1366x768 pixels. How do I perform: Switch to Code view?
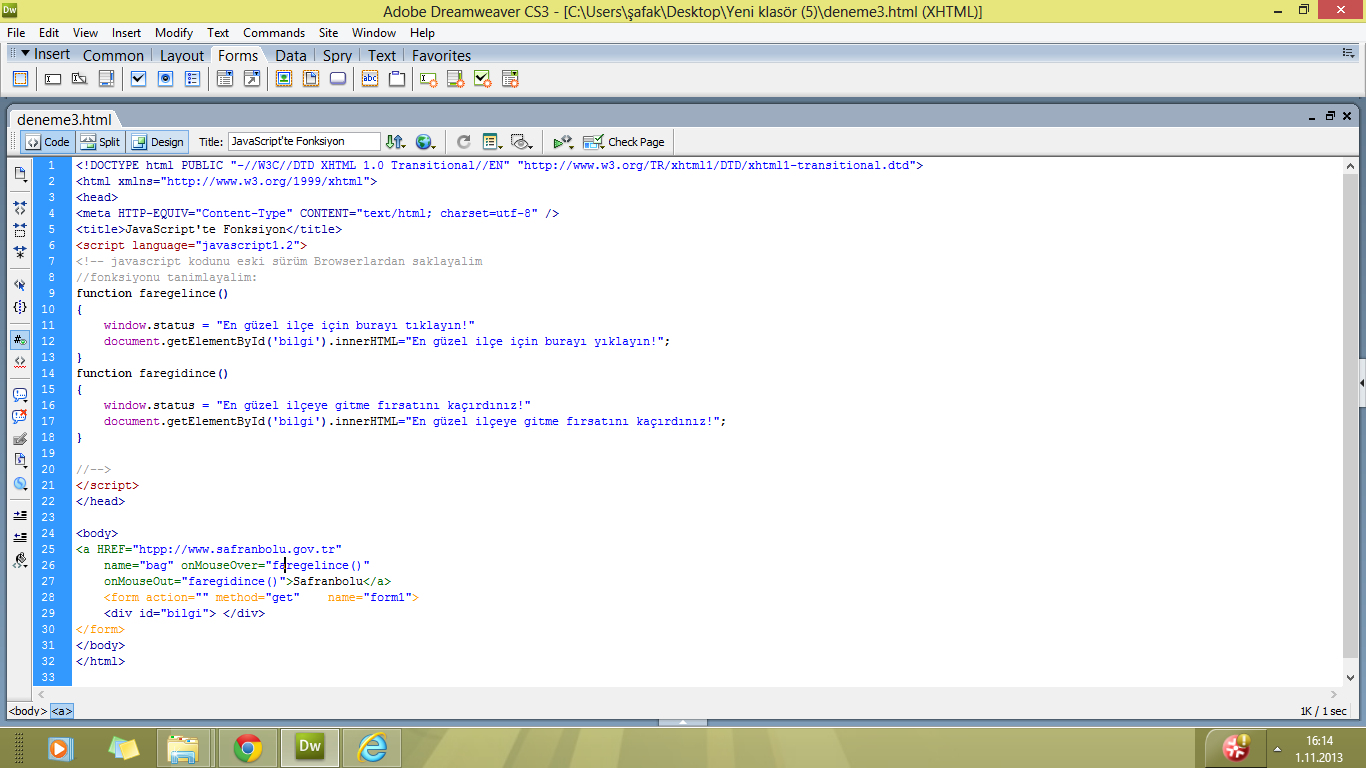click(x=47, y=142)
